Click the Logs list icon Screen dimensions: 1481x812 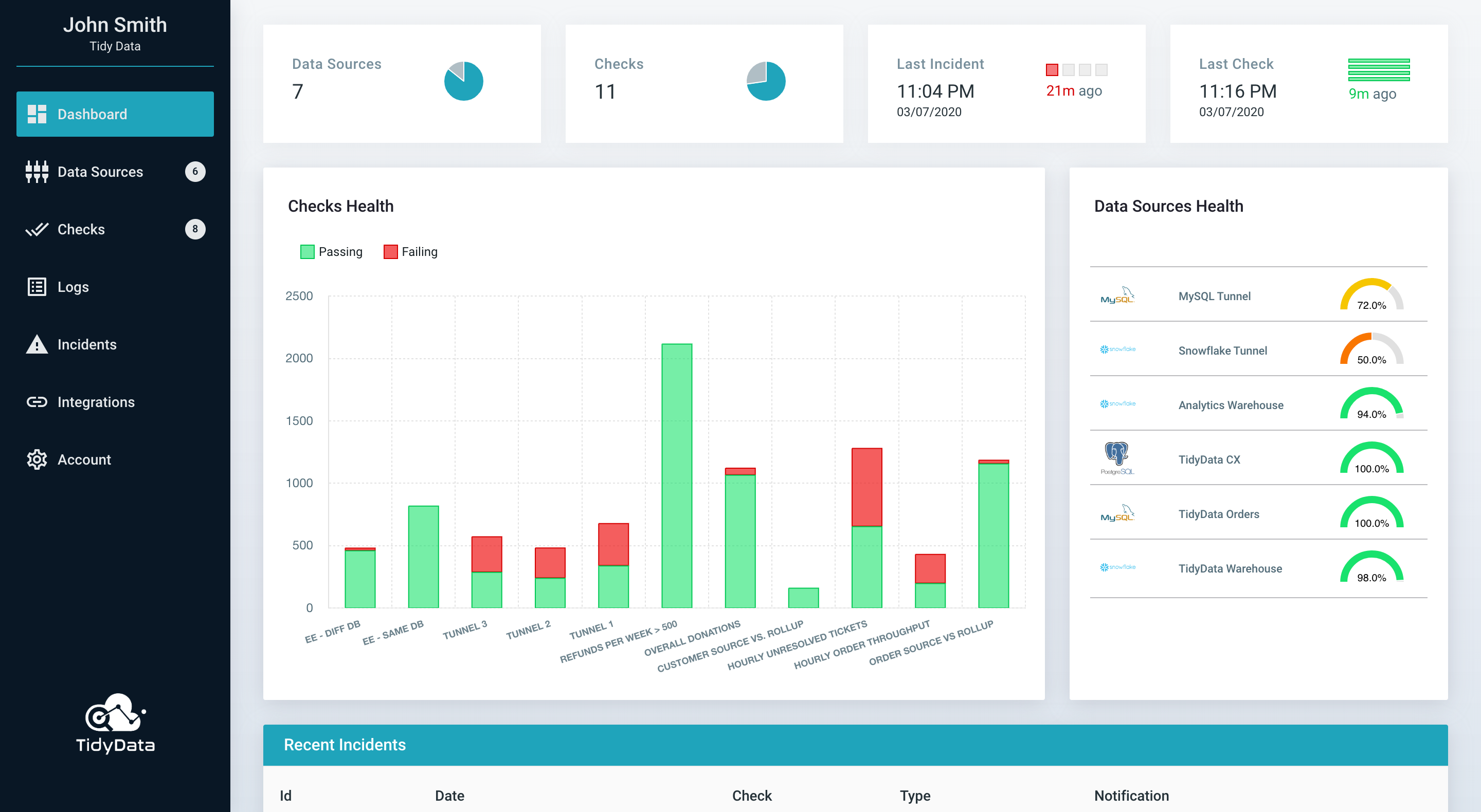coord(37,286)
